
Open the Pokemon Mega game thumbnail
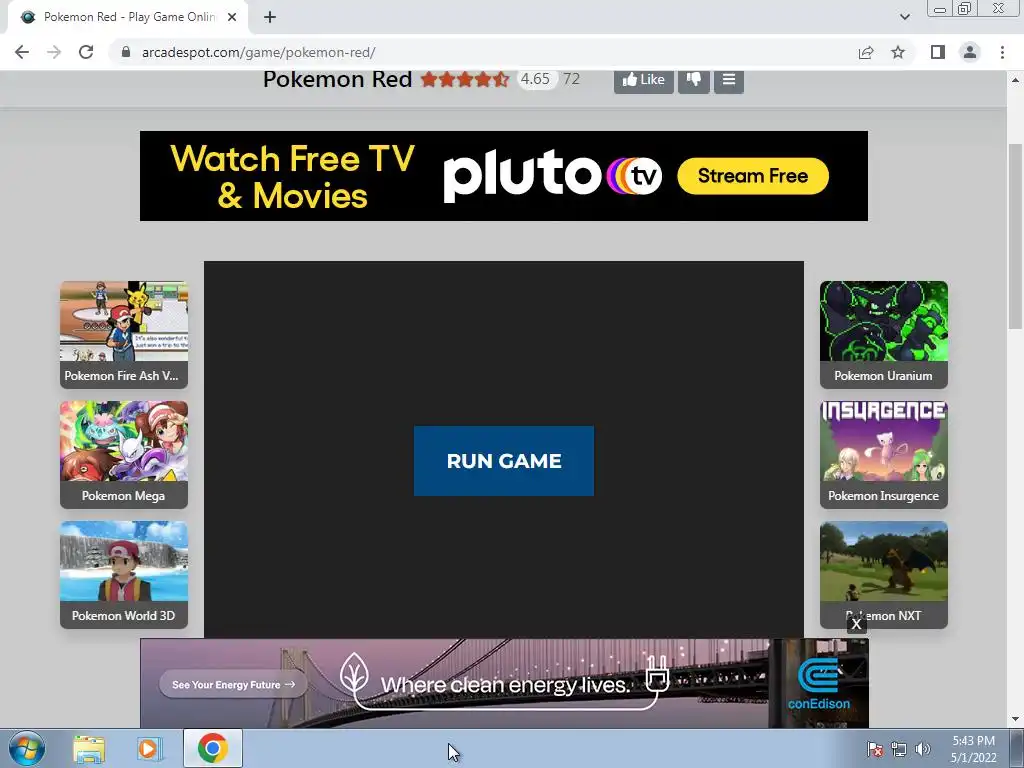tap(124, 455)
